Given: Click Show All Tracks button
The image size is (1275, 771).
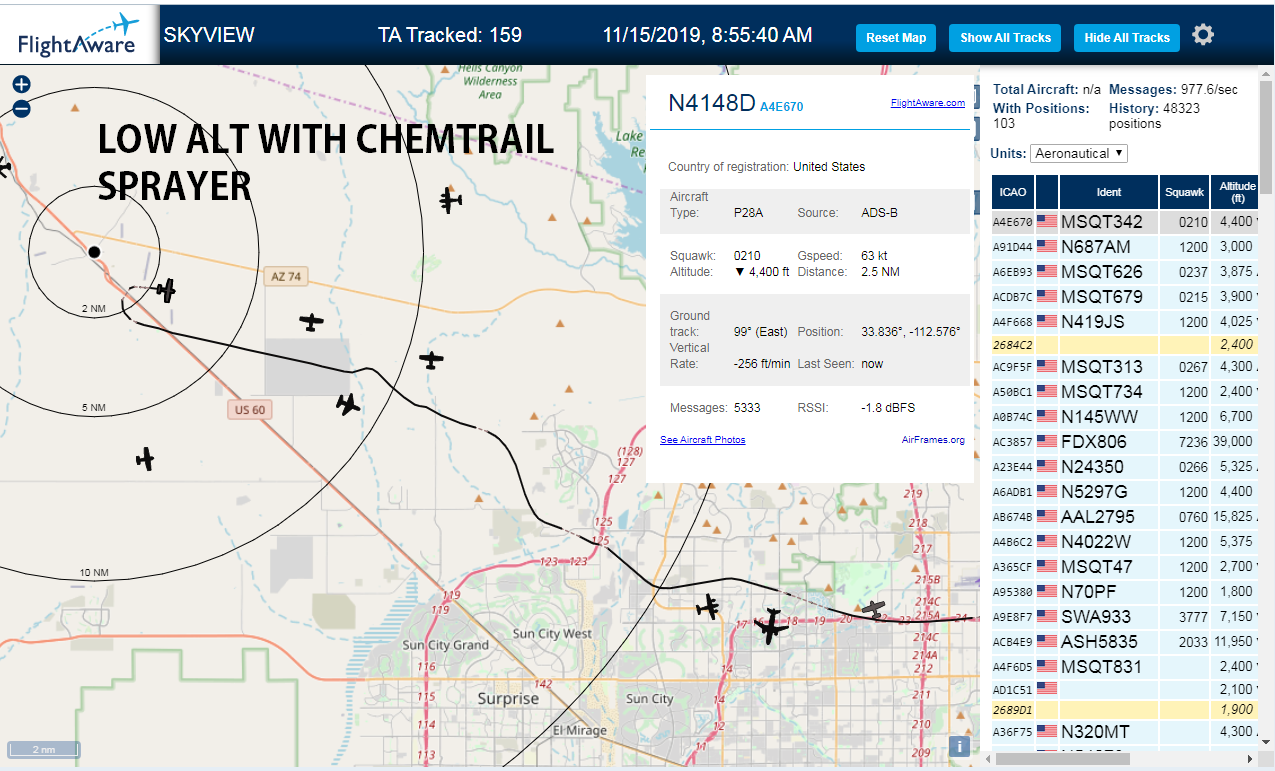Looking at the screenshot, I should point(1005,38).
